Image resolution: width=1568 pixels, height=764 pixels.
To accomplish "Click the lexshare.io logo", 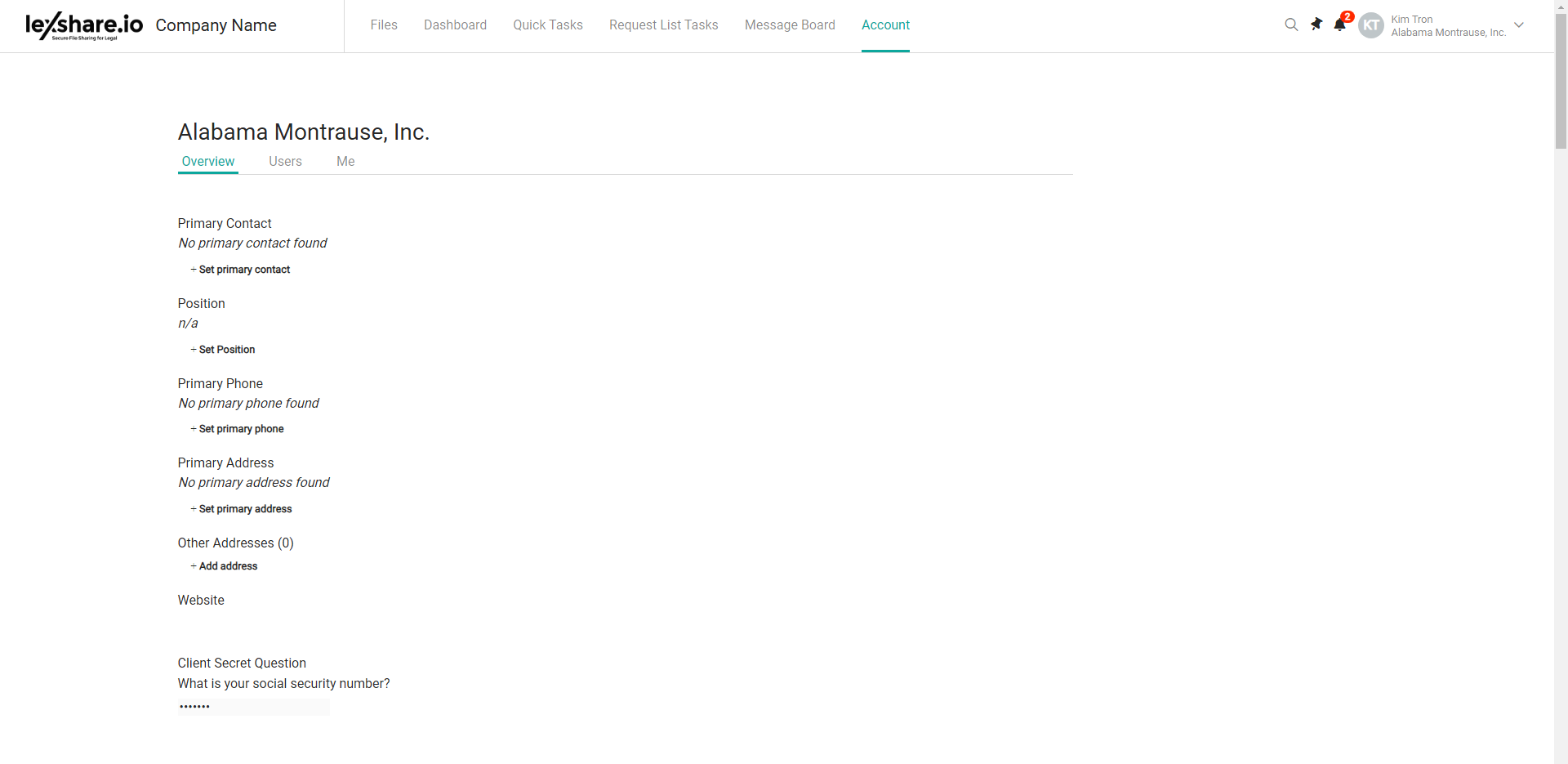I will (84, 25).
